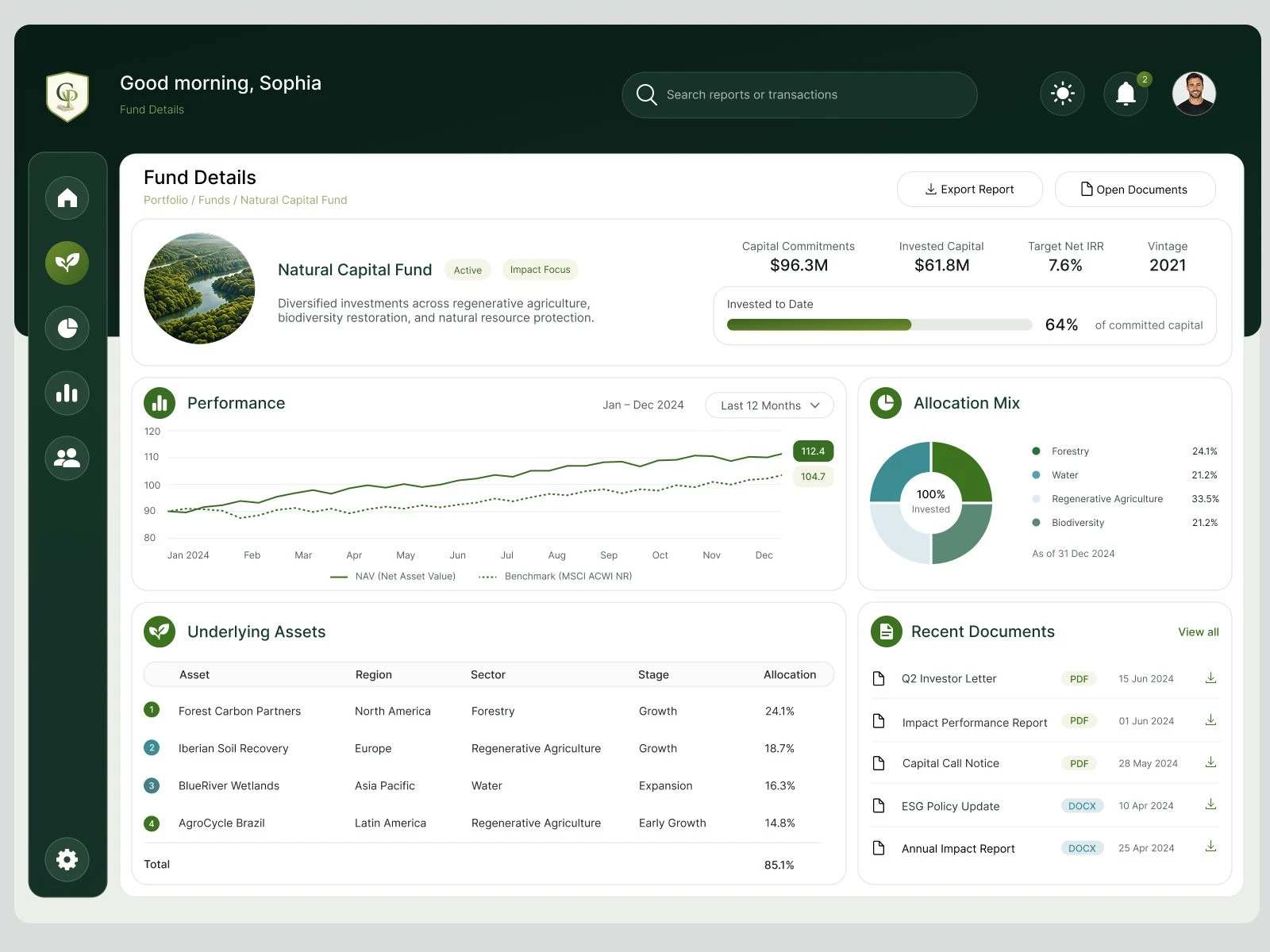The image size is (1270, 952).
Task: Click the Natural Capital Fund breadcrumb
Action: (294, 200)
